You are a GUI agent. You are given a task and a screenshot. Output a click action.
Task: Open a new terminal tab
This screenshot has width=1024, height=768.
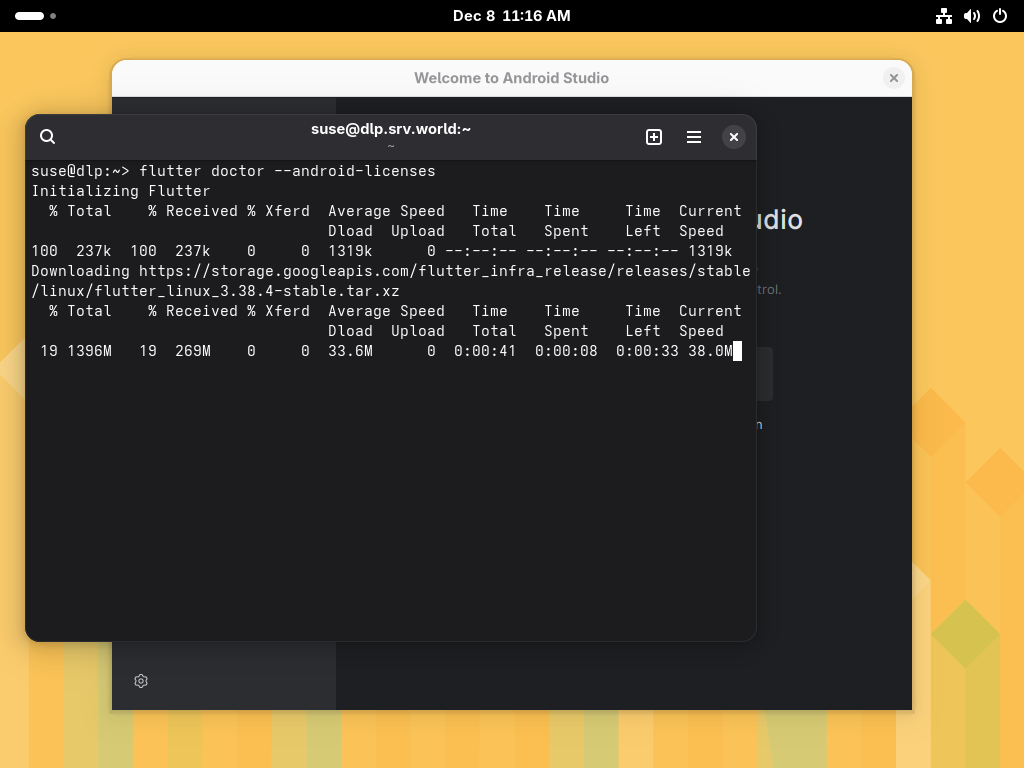[654, 137]
